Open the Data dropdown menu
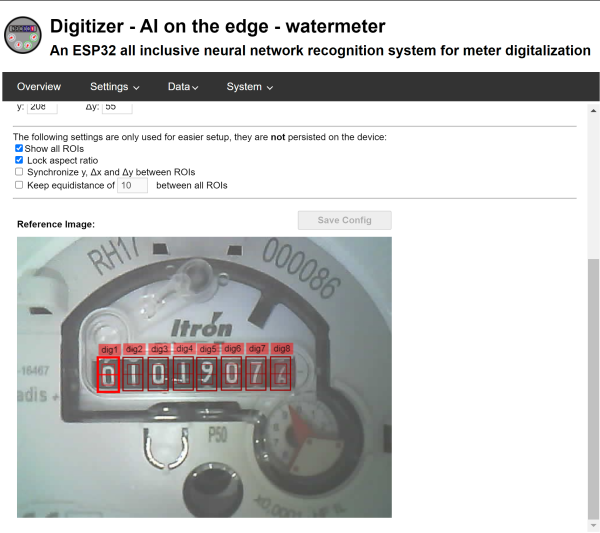Image resolution: width=600 pixels, height=533 pixels. 183,87
